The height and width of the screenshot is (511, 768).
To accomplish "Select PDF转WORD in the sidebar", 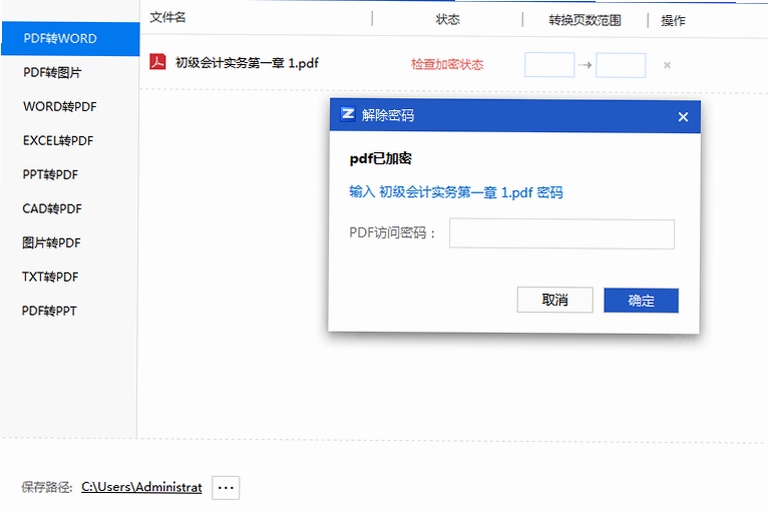I will click(70, 39).
